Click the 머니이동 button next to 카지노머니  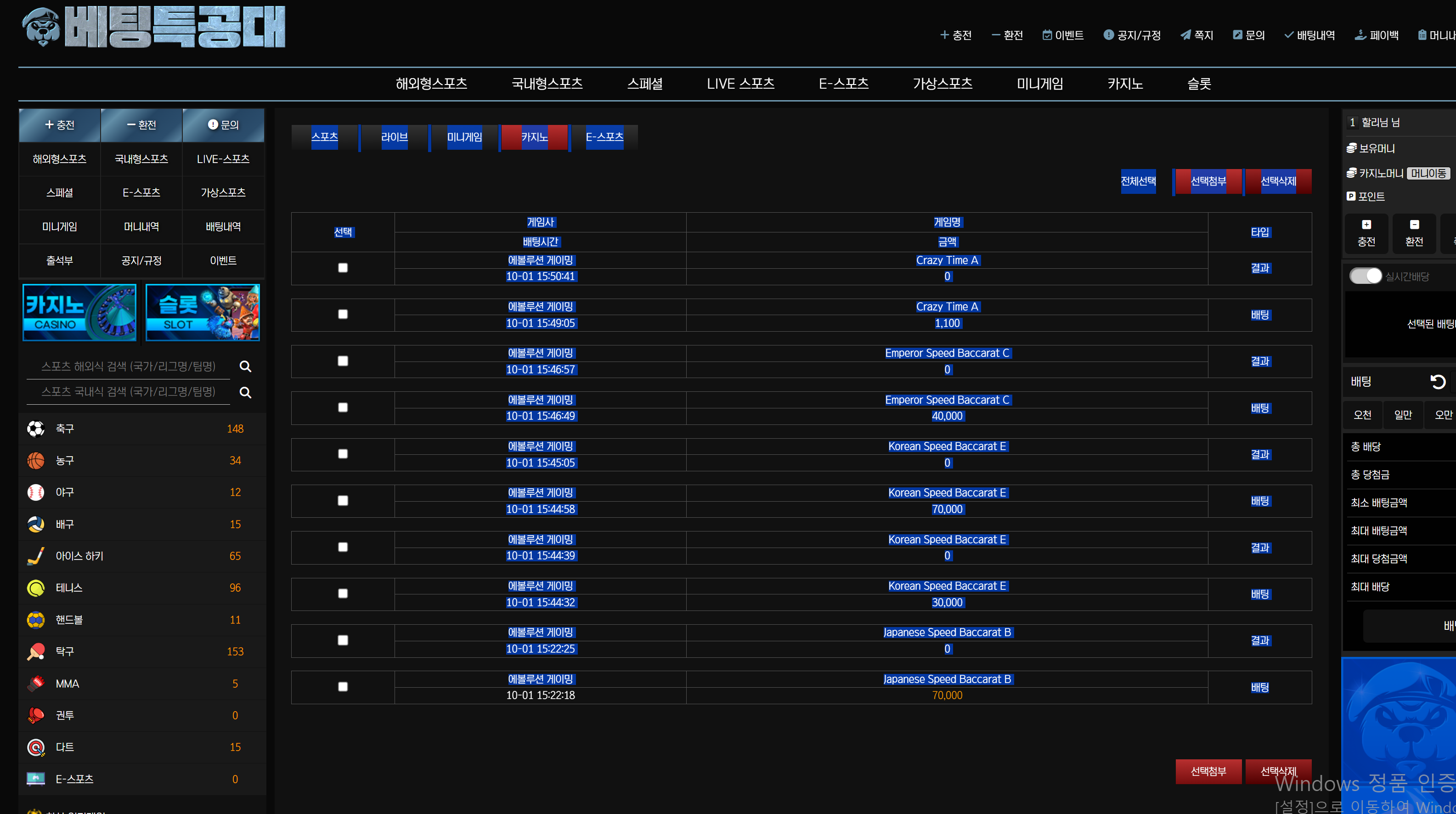pos(1428,173)
